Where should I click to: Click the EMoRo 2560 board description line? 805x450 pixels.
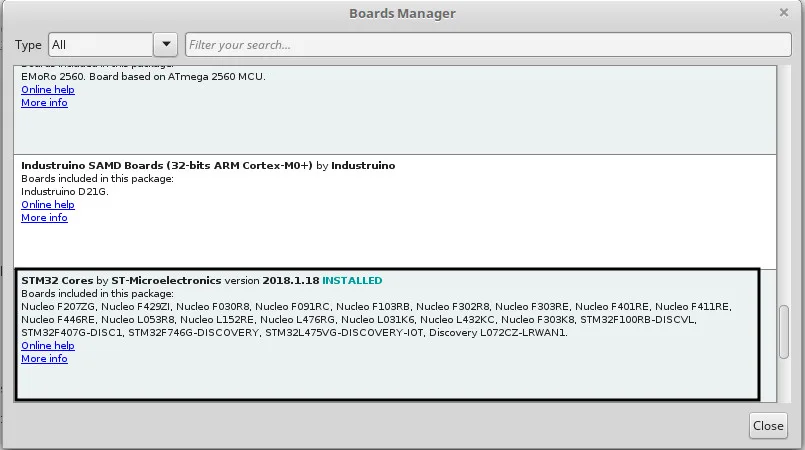[143, 76]
